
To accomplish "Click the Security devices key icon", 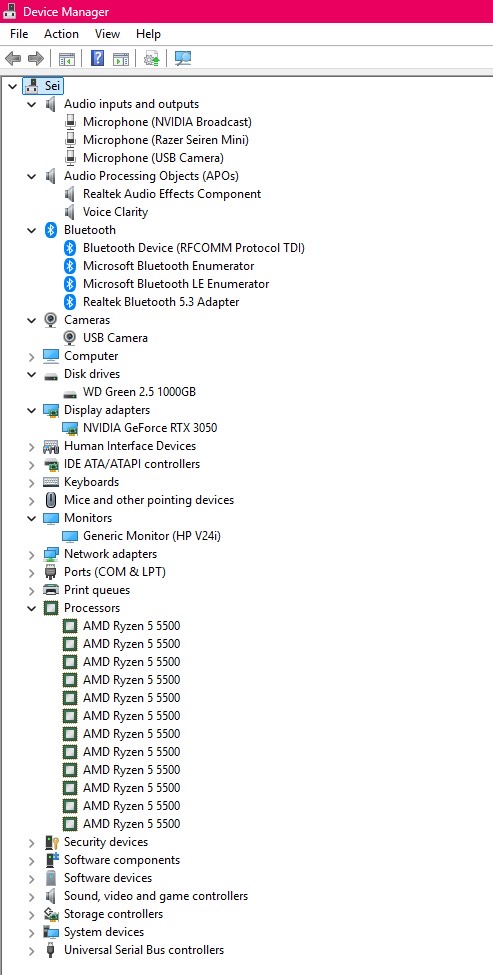I will pos(51,842).
